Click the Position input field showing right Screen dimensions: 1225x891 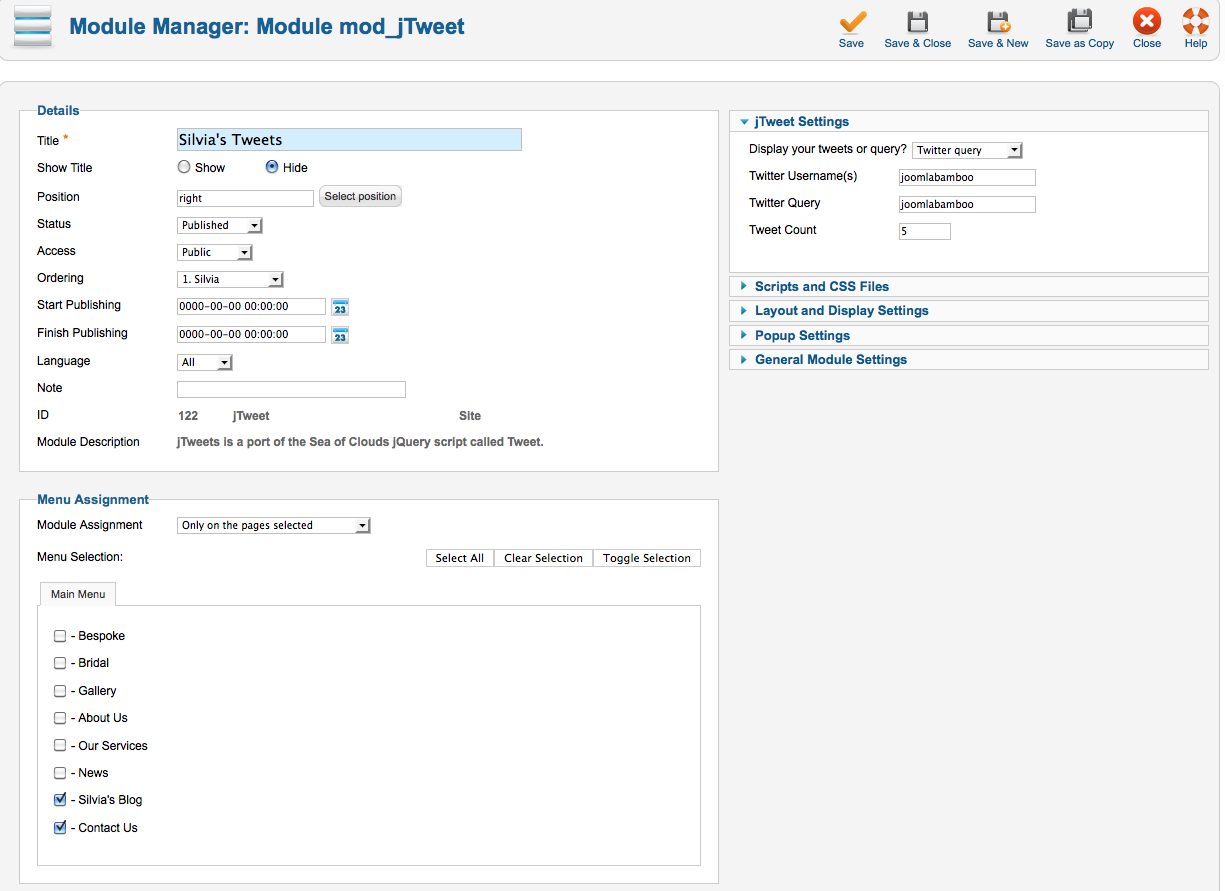[x=246, y=198]
